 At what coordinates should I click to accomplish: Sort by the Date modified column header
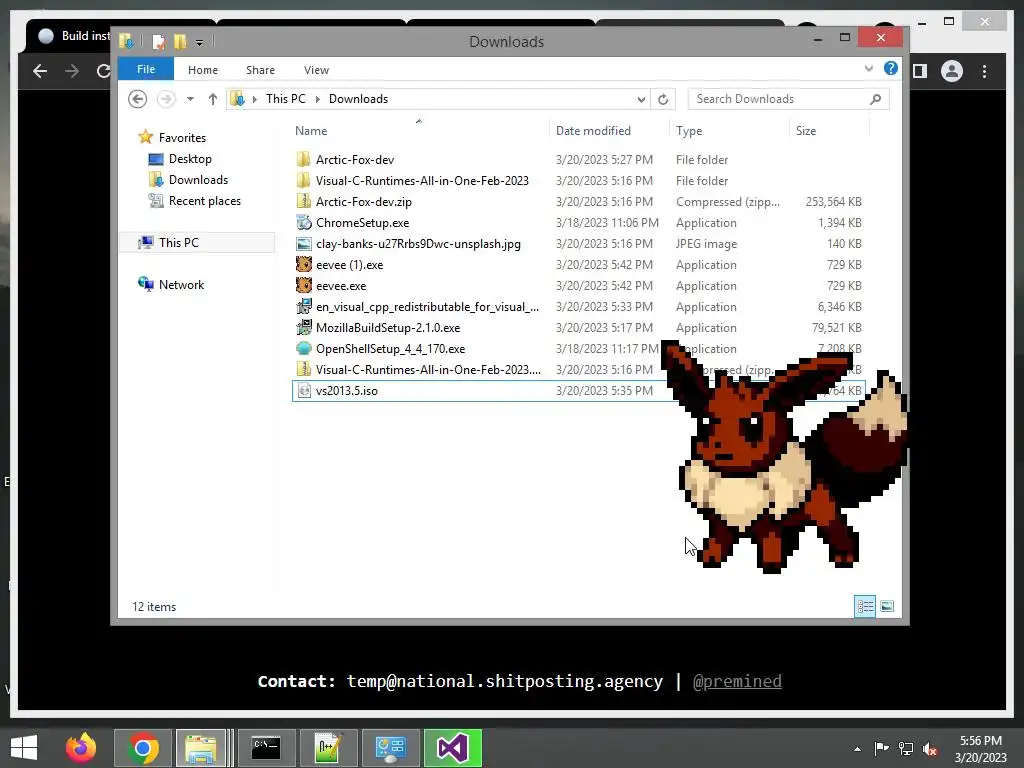pos(593,131)
